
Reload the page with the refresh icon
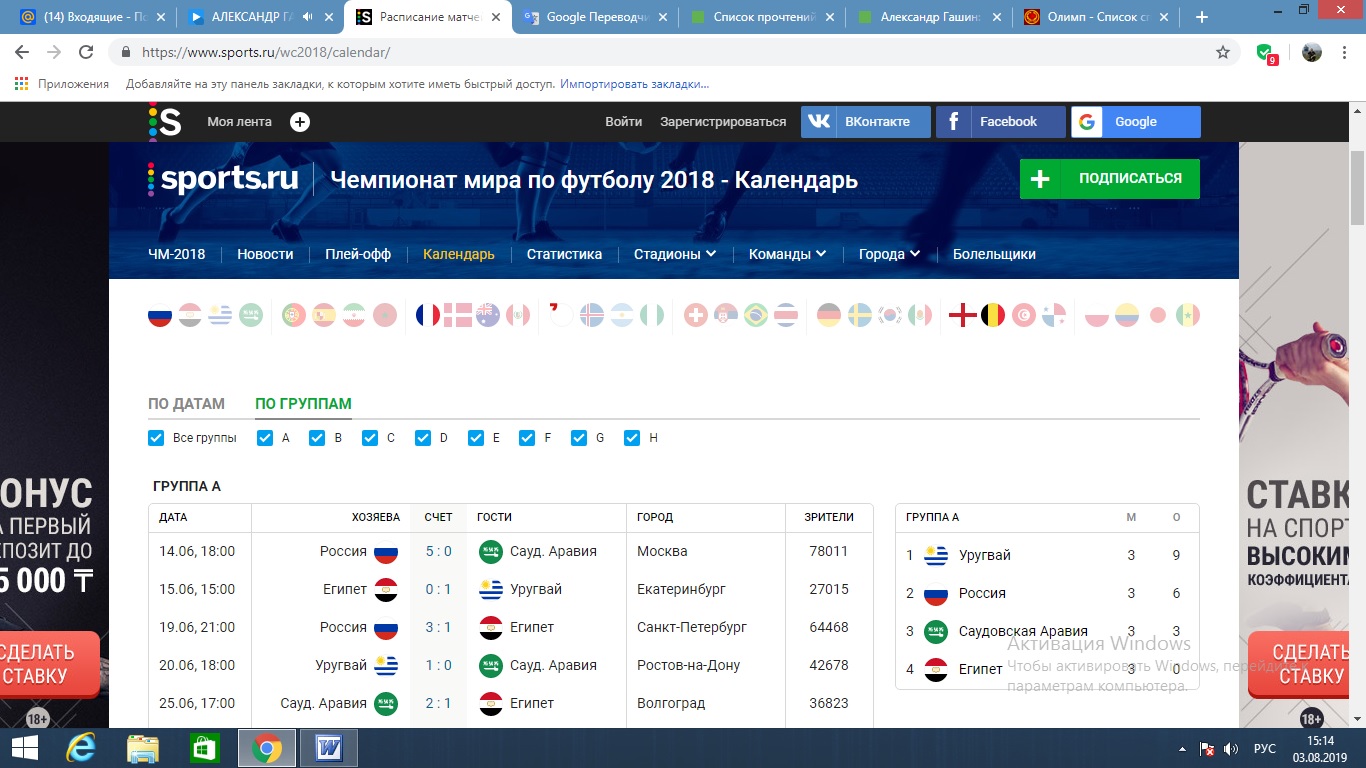click(x=86, y=53)
